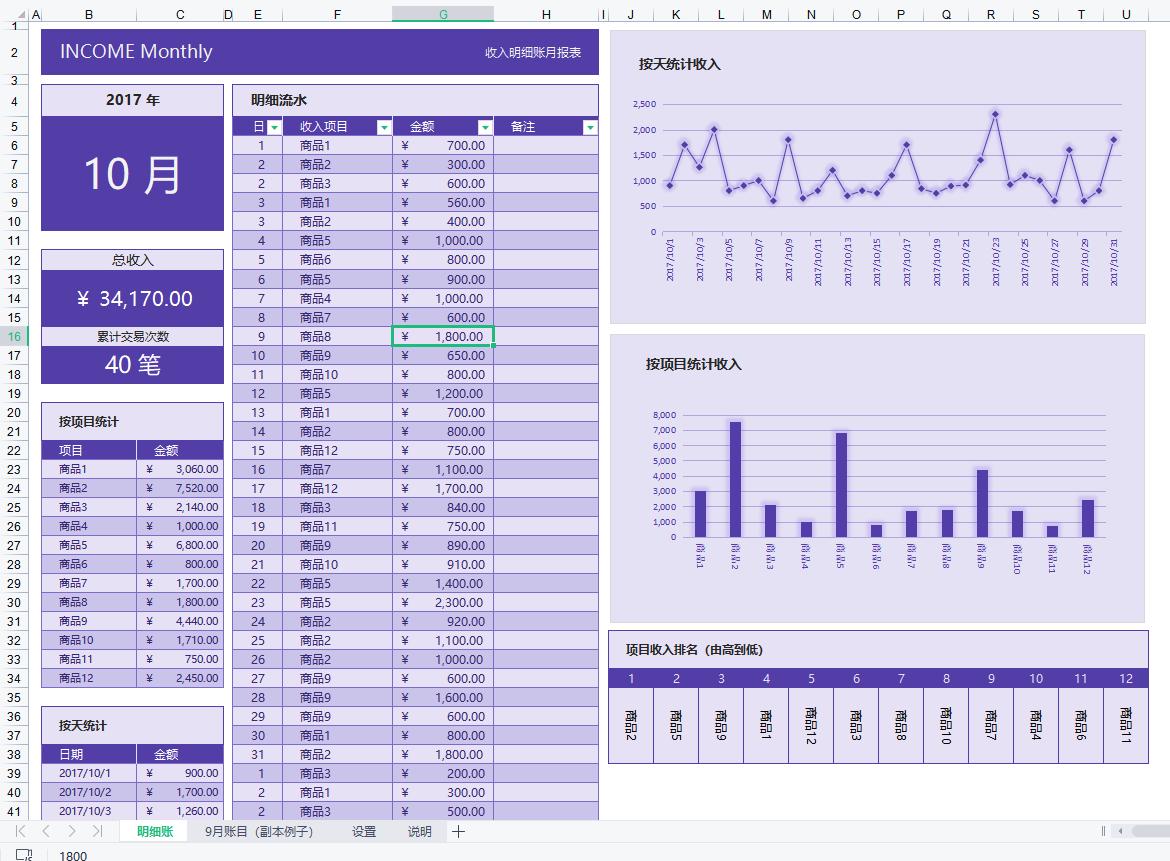This screenshot has width=1170, height=861.
Task: Click the next sheet arrow
Action: click(x=72, y=831)
